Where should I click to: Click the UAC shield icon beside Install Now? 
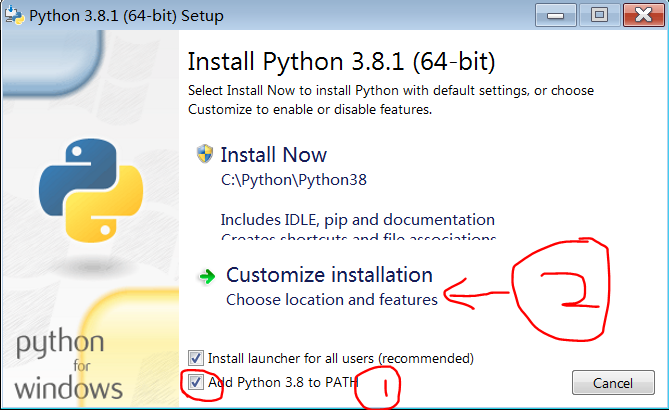coord(205,154)
